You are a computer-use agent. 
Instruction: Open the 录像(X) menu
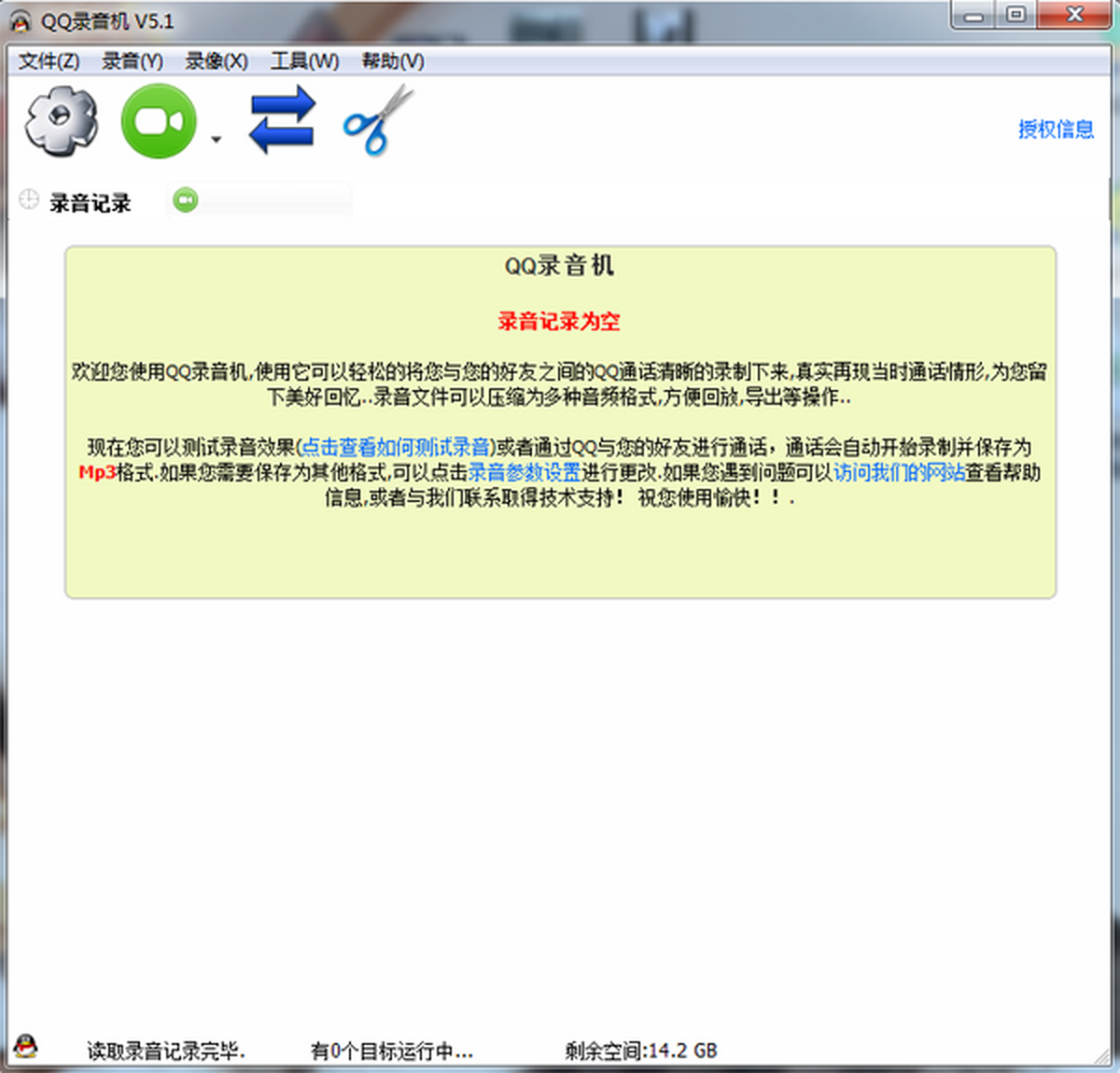point(213,61)
